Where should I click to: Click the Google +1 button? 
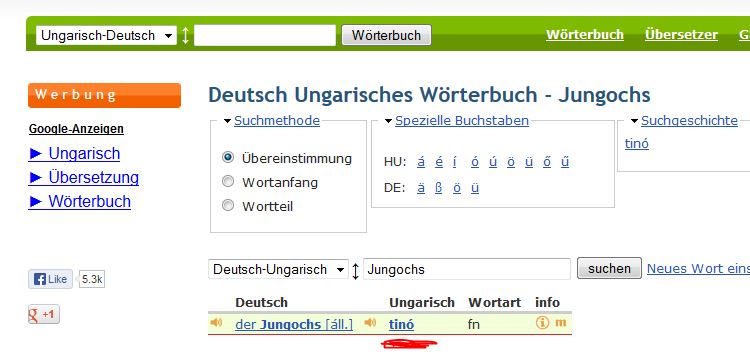click(44, 314)
